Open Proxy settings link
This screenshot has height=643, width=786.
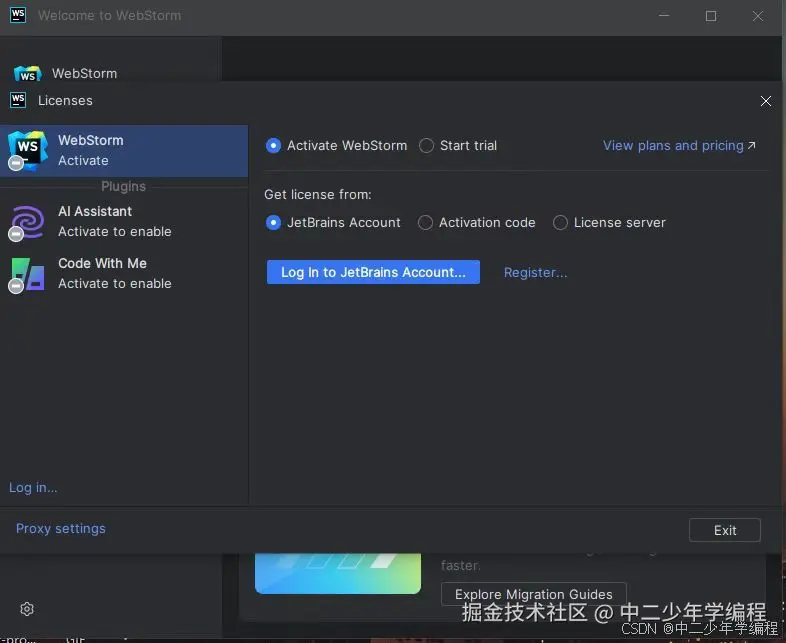point(61,529)
